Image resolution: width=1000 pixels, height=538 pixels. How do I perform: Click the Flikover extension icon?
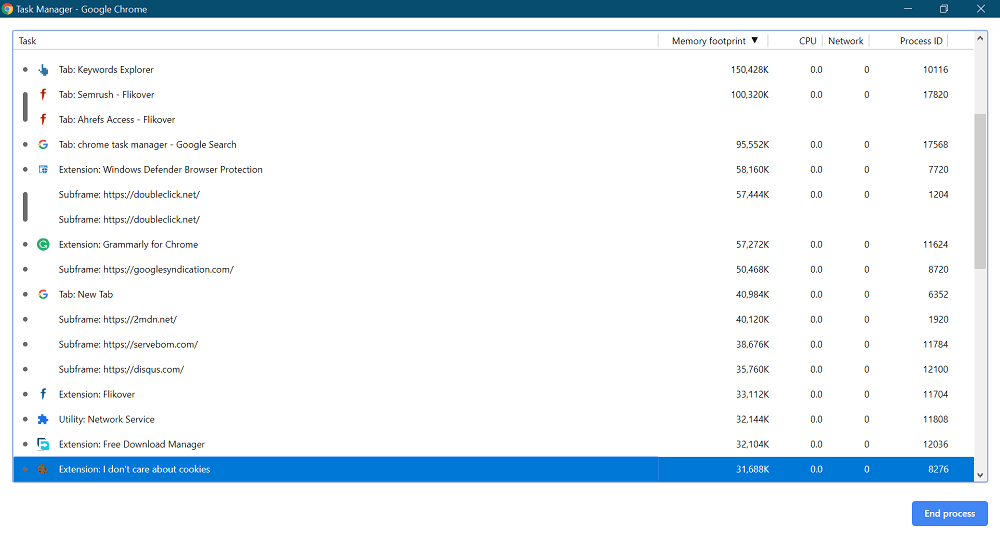(x=43, y=394)
